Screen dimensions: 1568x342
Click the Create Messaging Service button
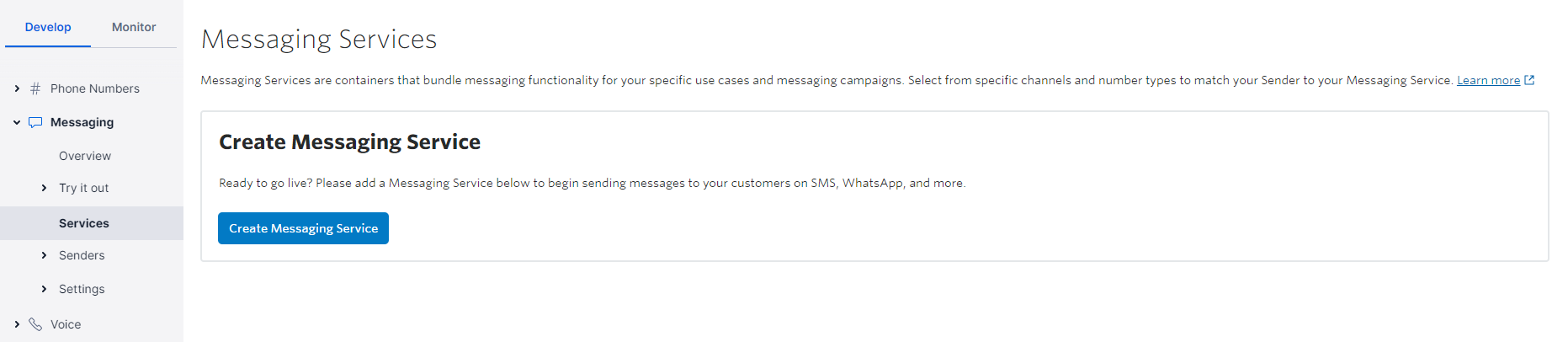click(x=303, y=228)
